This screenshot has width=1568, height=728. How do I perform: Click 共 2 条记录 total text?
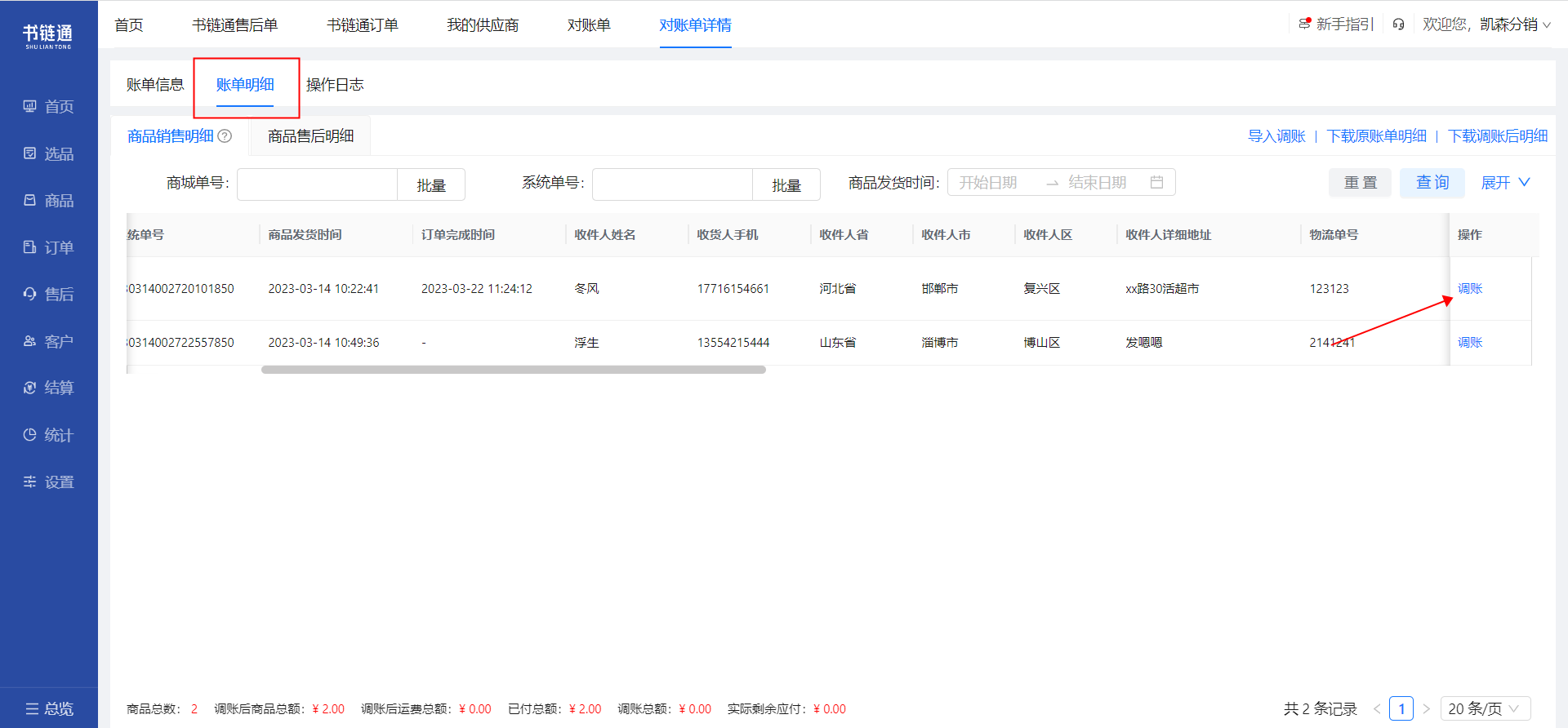1320,708
